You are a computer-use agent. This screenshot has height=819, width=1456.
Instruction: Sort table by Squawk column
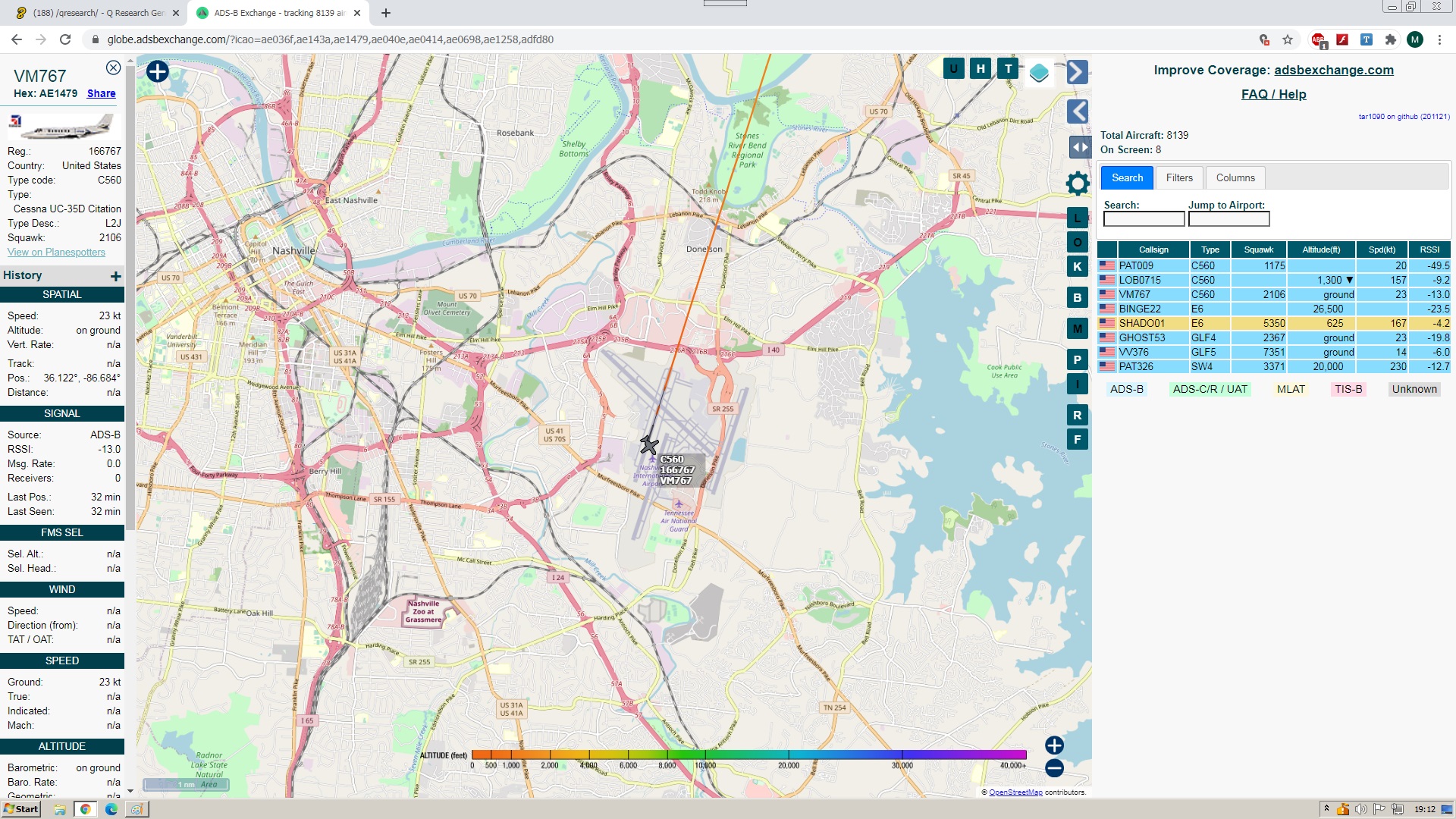coord(1259,249)
